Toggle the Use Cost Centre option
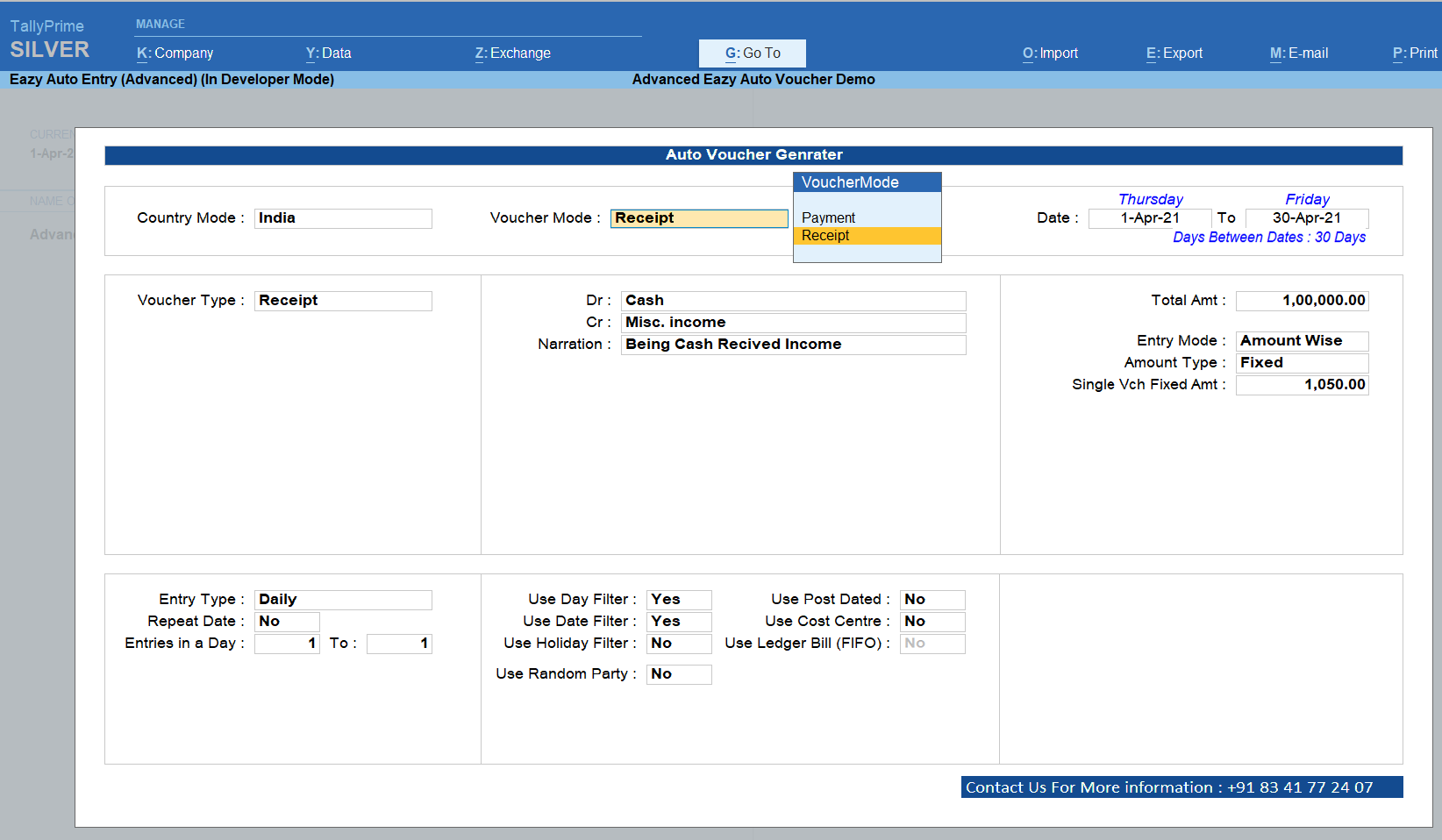 932,622
